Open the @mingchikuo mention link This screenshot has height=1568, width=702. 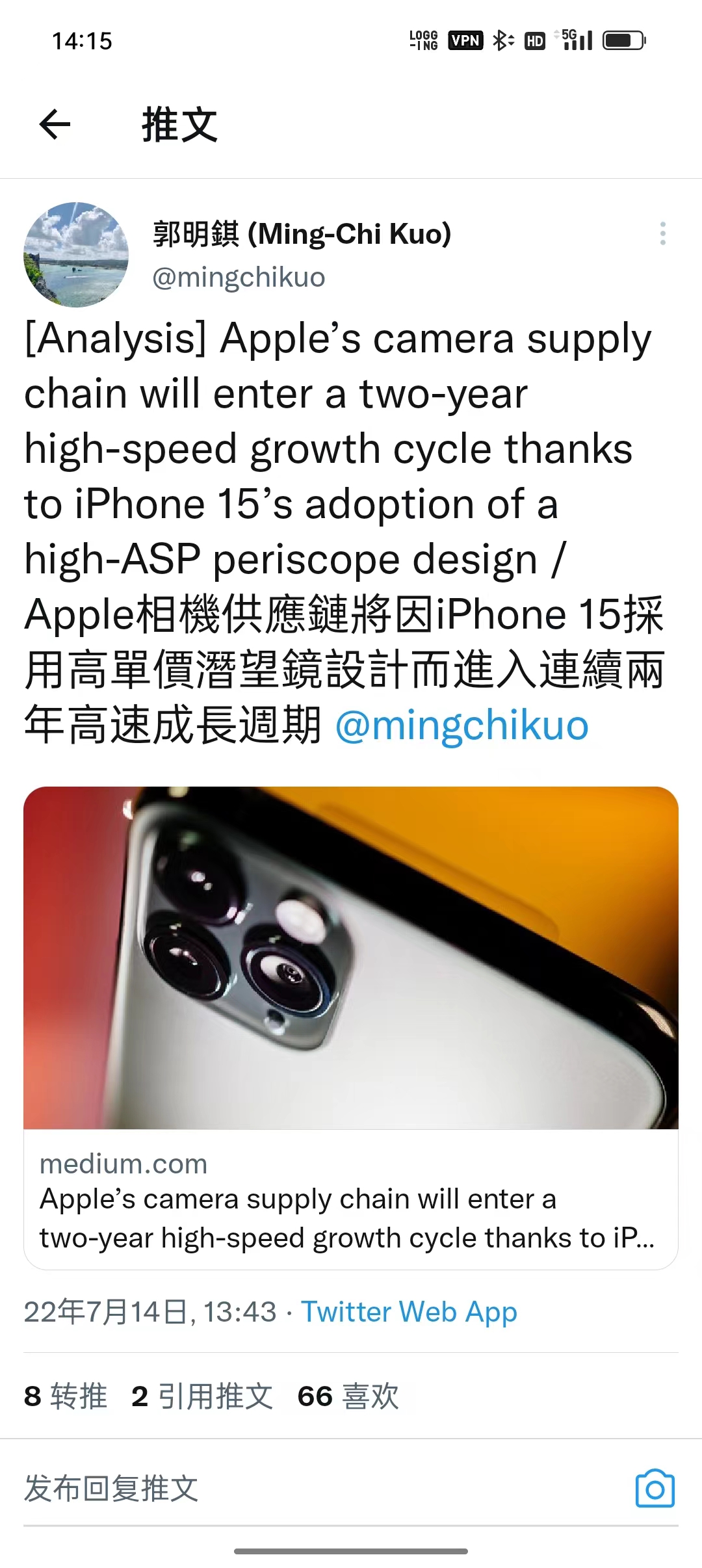[461, 725]
